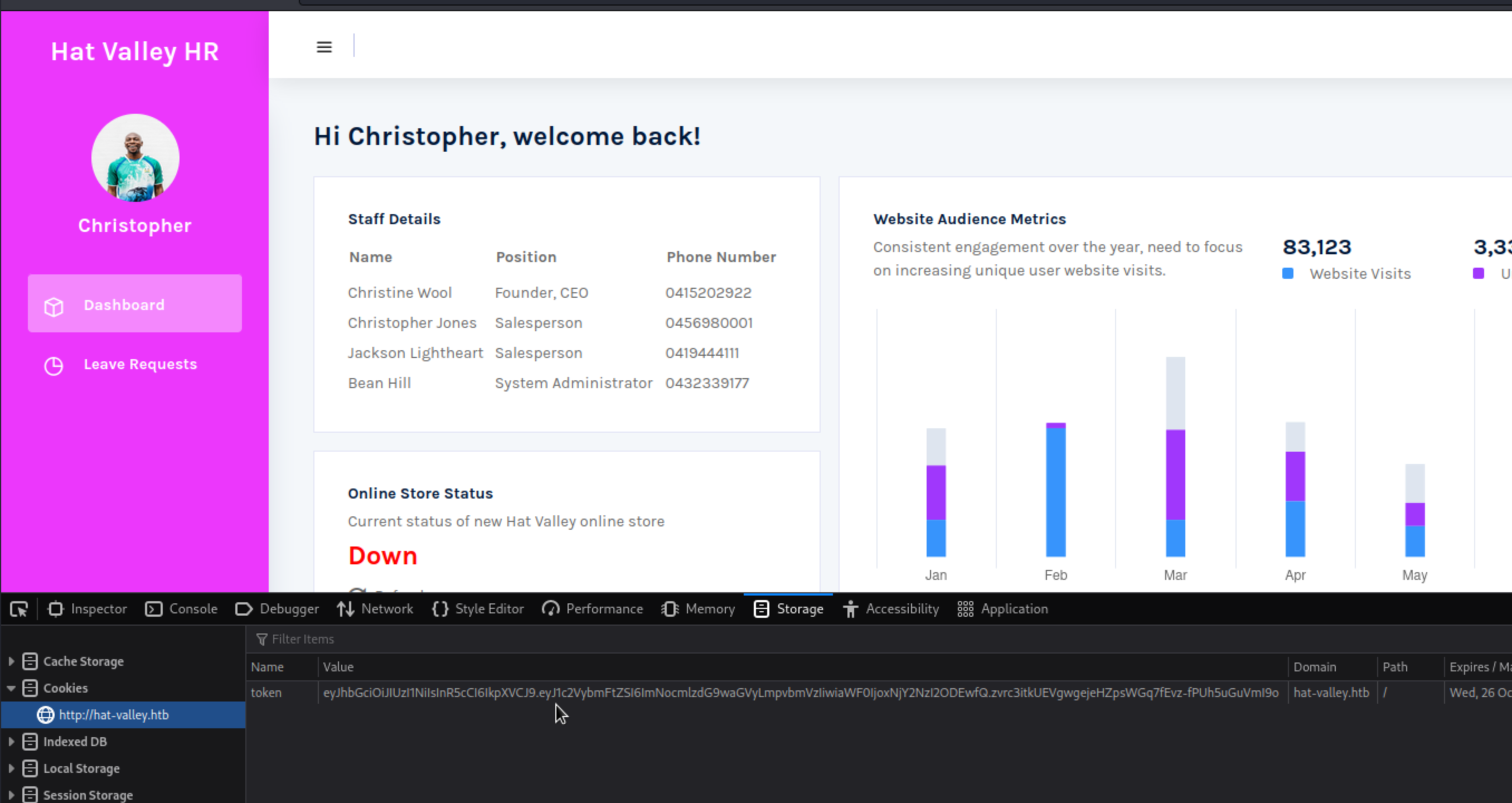
Task: Open the Console panel
Action: (x=181, y=609)
